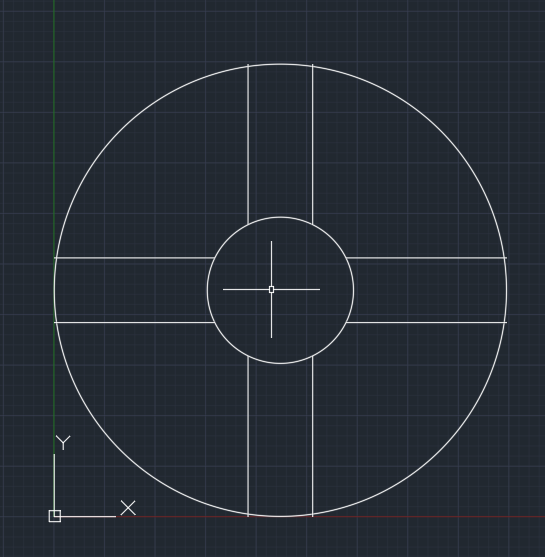
Task: Select the lower-left vertical line segment
Action: 248,436
